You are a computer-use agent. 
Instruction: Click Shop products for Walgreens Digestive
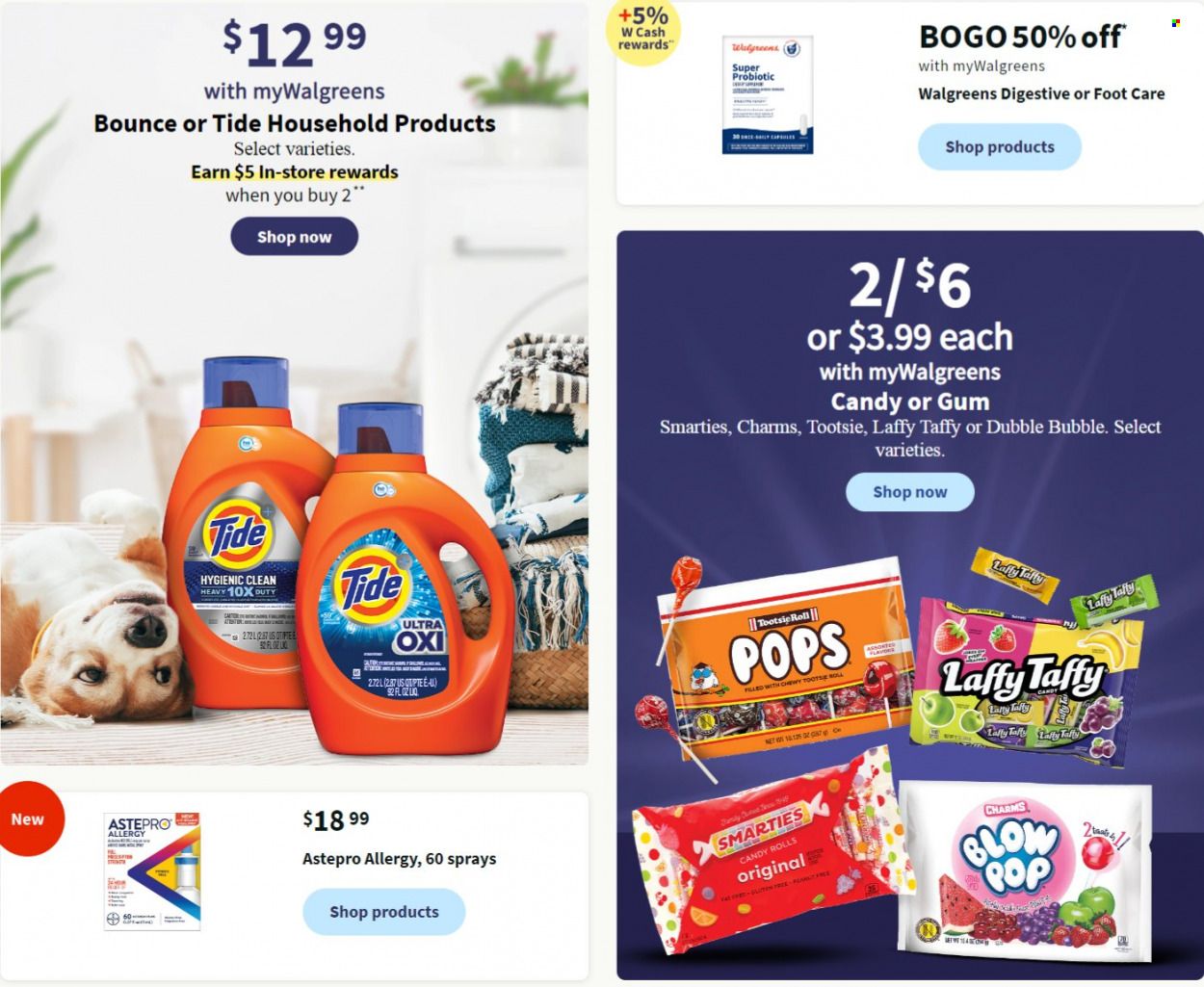point(1000,147)
